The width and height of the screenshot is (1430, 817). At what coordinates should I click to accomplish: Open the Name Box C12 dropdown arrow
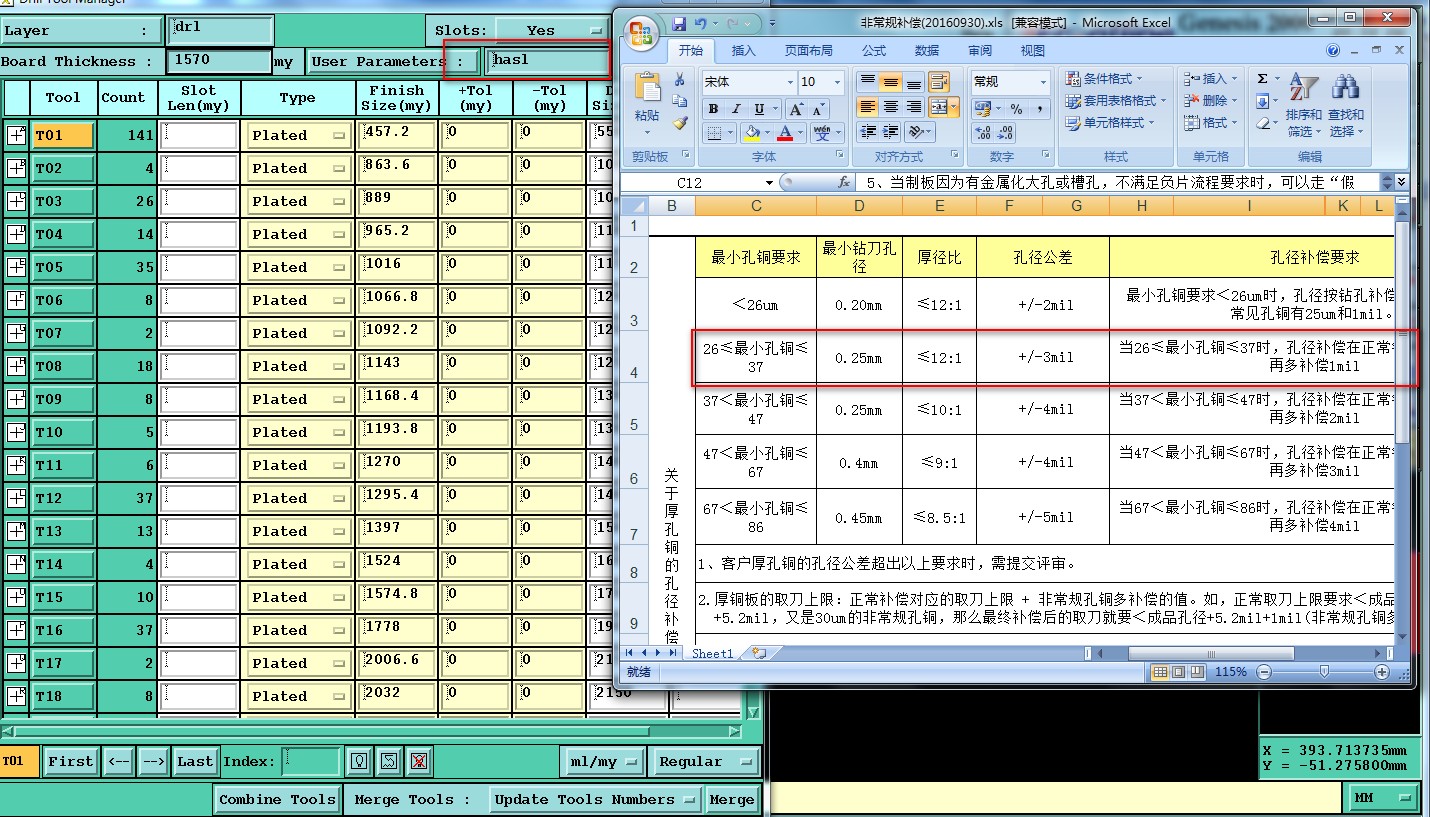(x=770, y=182)
